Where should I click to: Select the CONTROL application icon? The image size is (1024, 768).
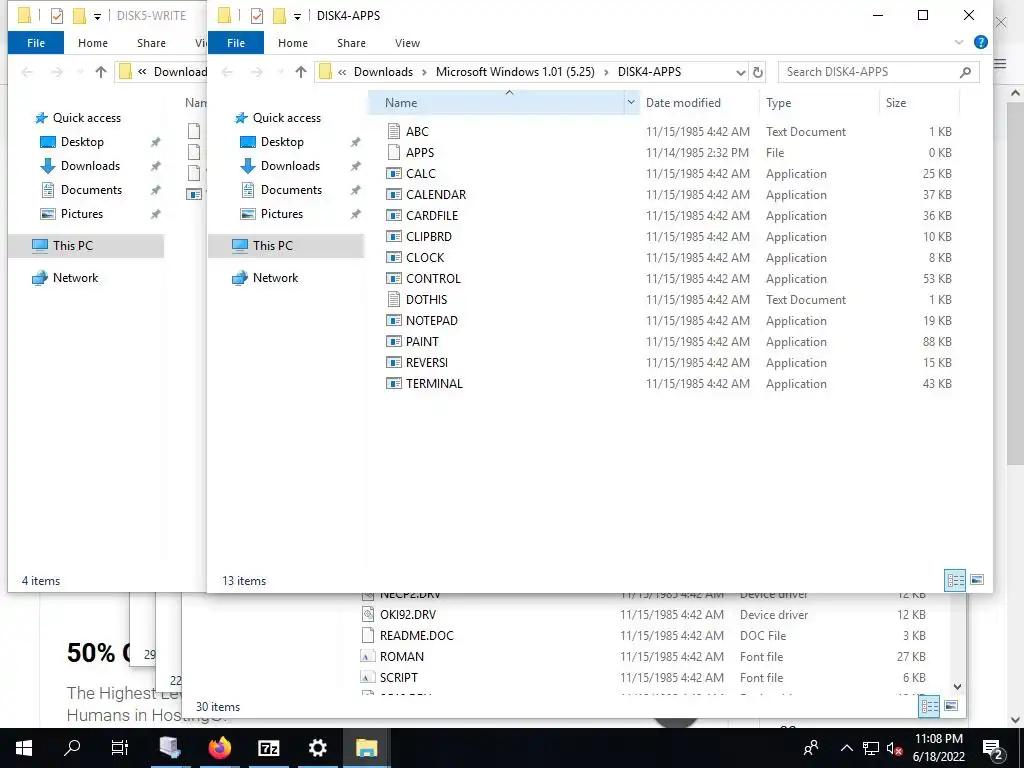click(x=393, y=278)
